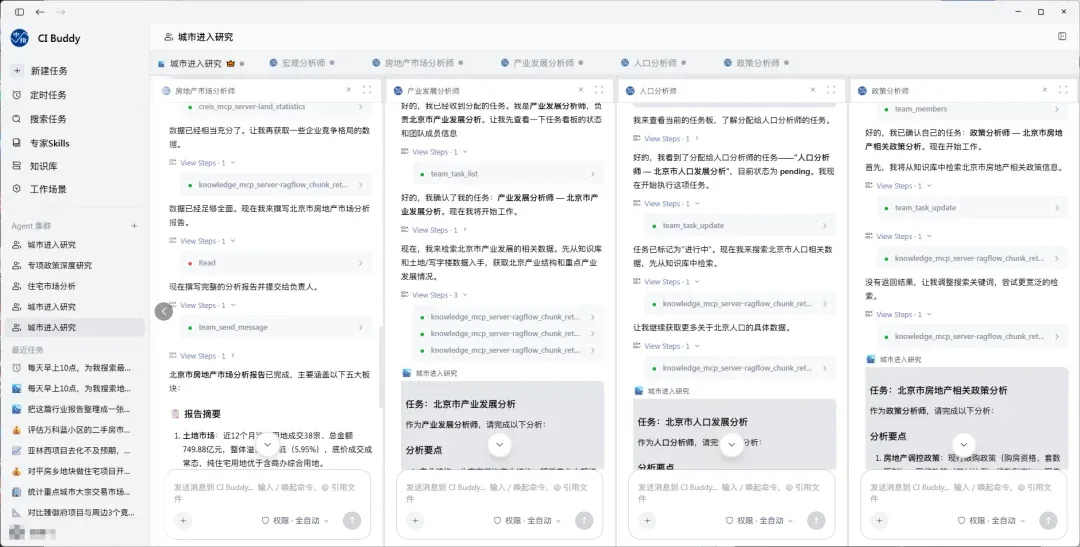The height and width of the screenshot is (547, 1080).
Task: Switch to 产业发展分析师 tab
Action: pos(542,63)
